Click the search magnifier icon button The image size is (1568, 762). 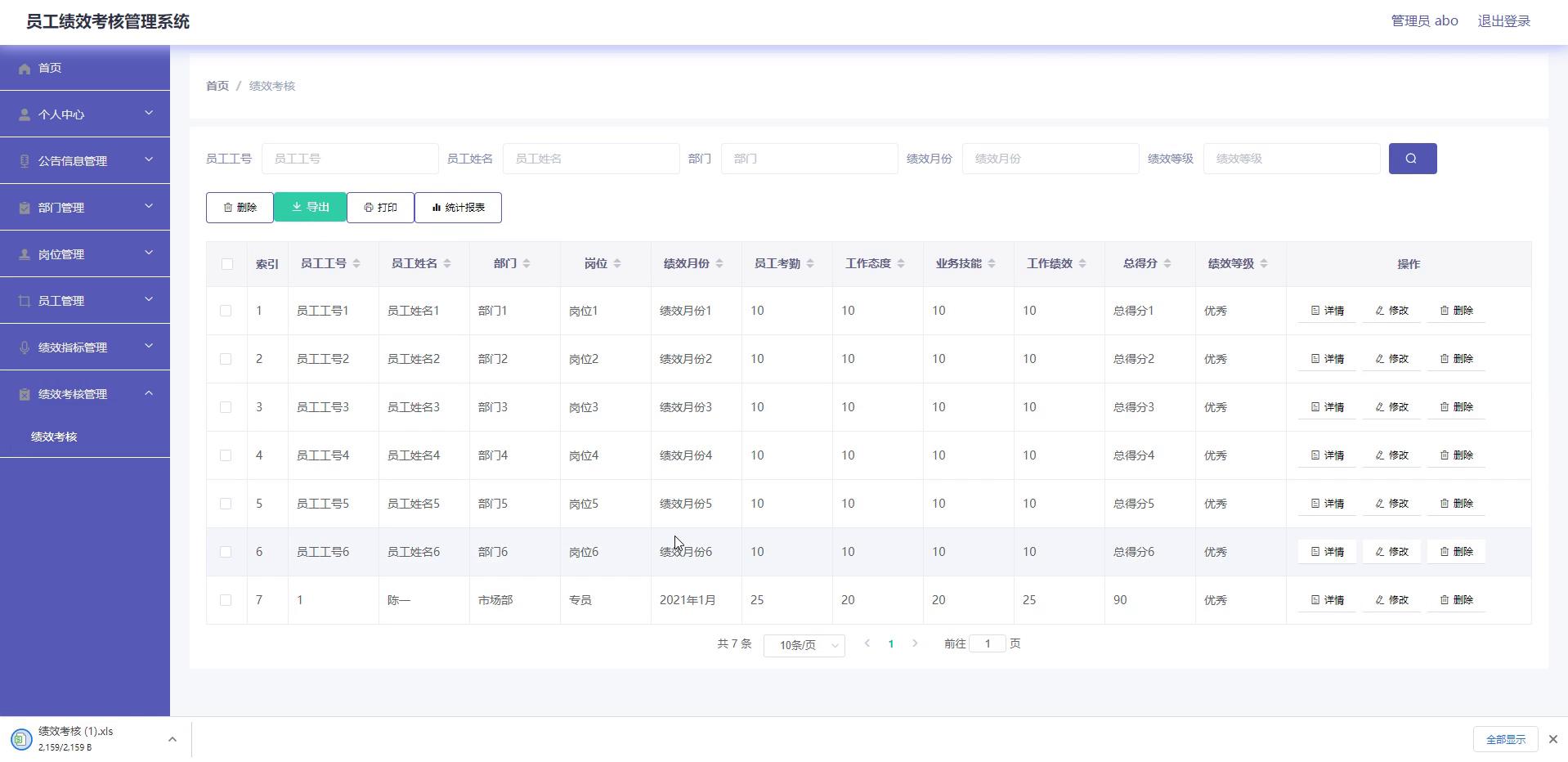click(x=1412, y=159)
